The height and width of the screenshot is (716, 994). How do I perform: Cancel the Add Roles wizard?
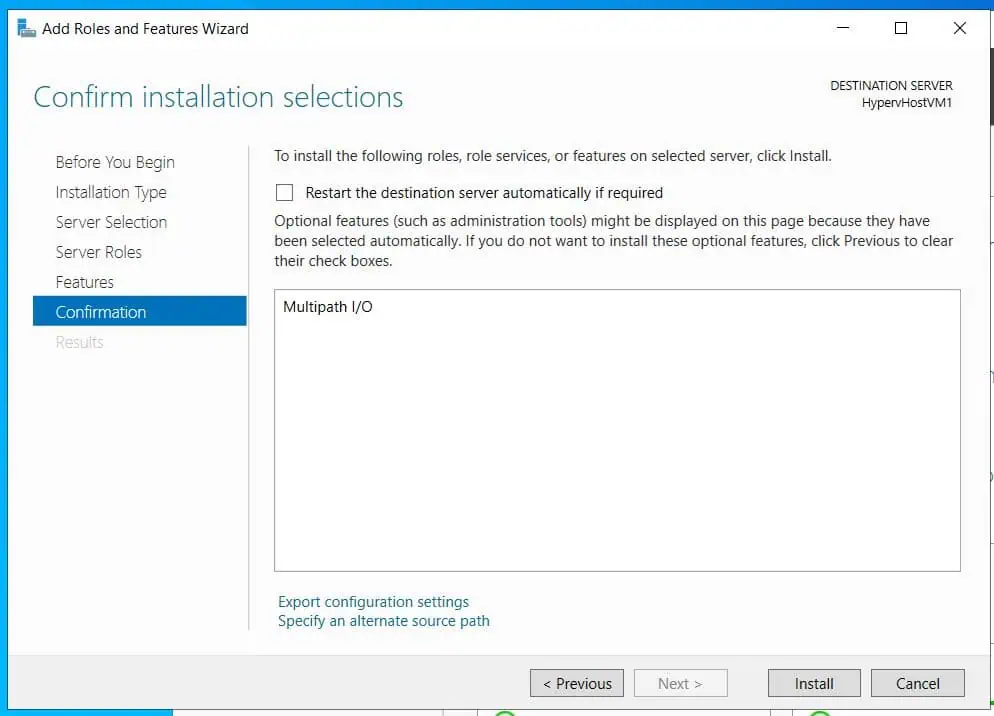(917, 684)
